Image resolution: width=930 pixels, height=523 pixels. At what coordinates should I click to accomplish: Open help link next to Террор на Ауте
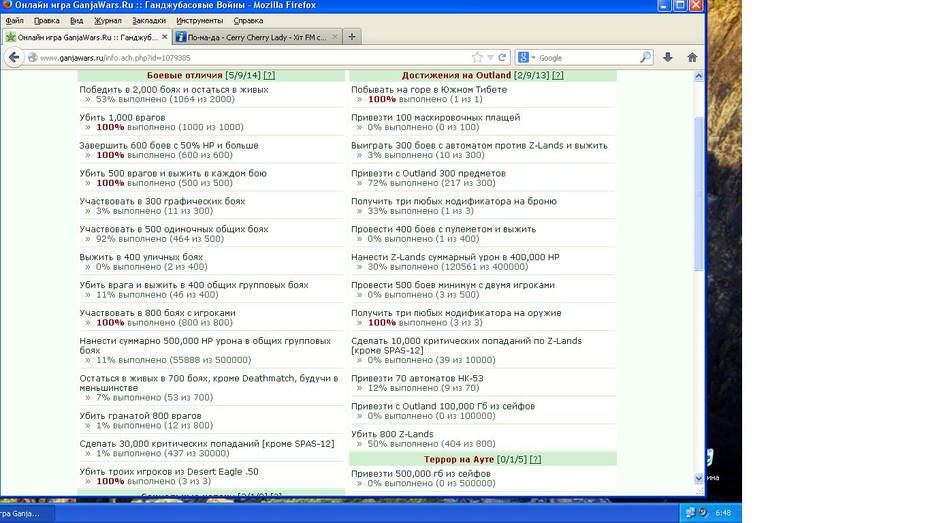pos(535,460)
